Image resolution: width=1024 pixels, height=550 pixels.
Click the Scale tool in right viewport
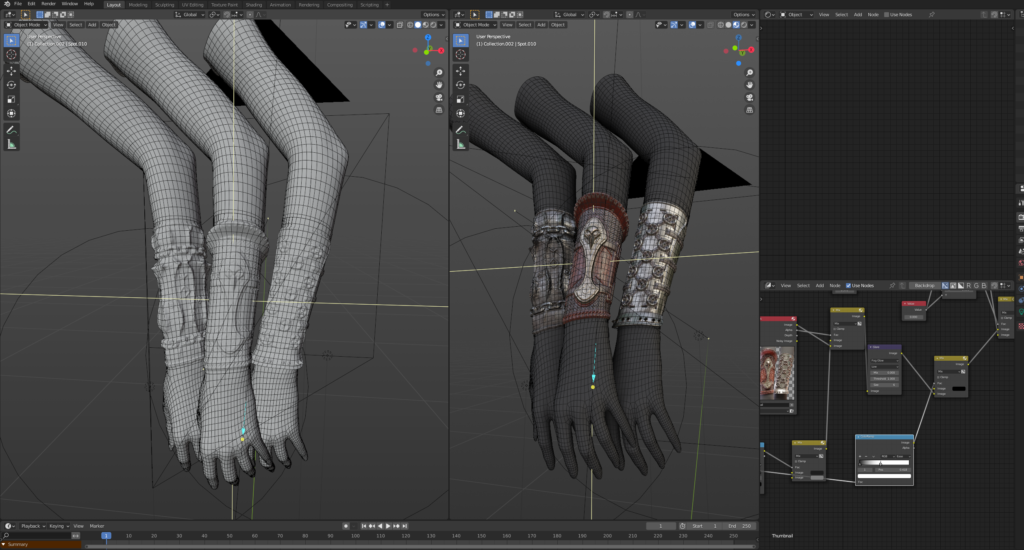pos(460,100)
